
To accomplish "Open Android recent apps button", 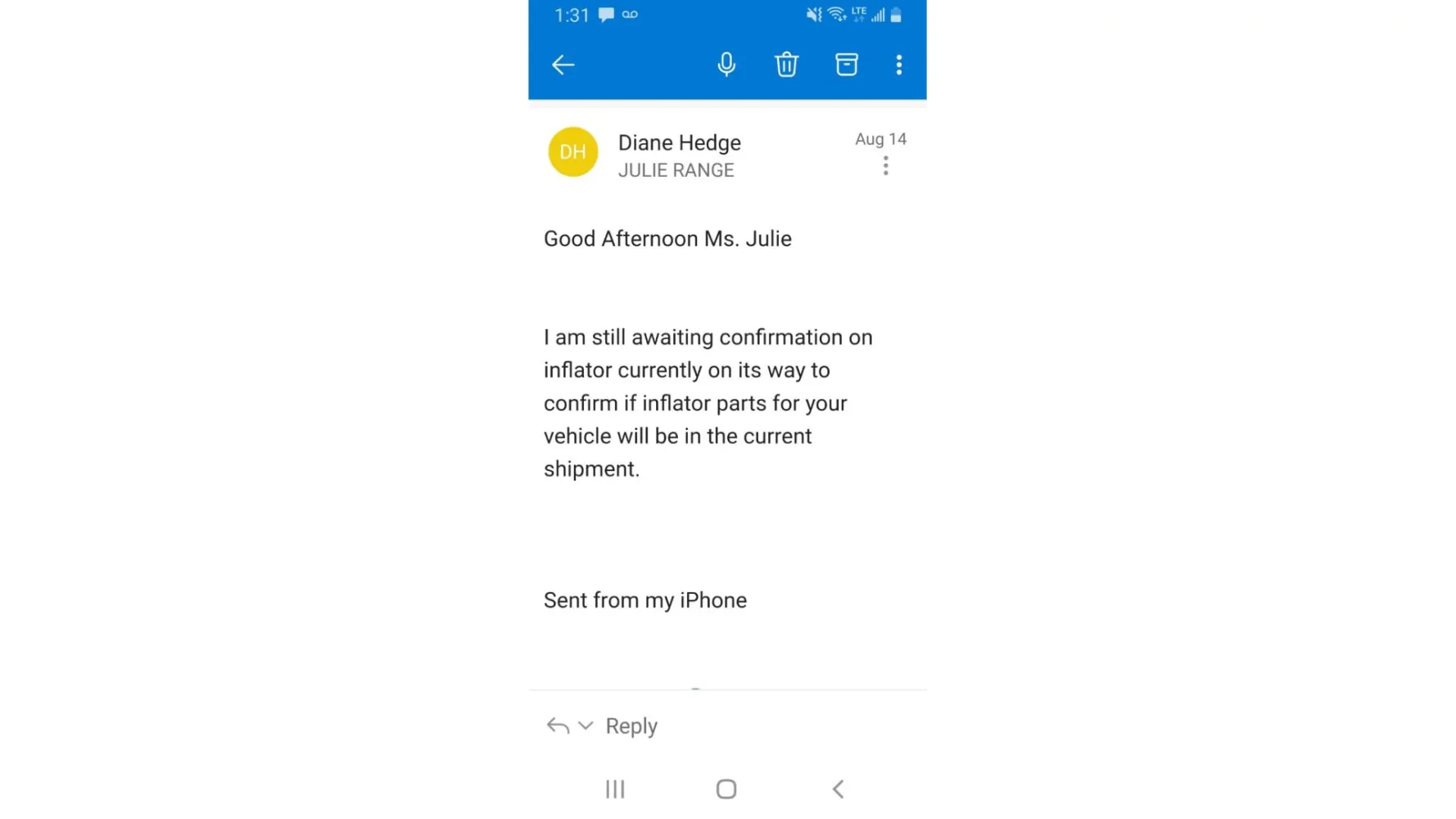I will pyautogui.click(x=615, y=789).
